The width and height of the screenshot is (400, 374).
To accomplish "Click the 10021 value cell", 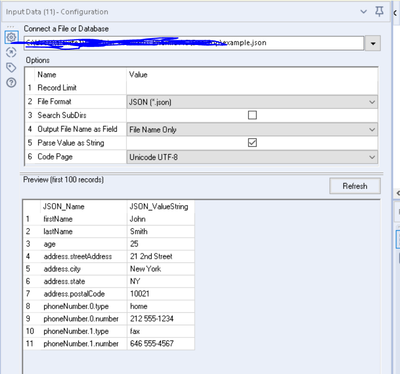I will click(x=161, y=294).
